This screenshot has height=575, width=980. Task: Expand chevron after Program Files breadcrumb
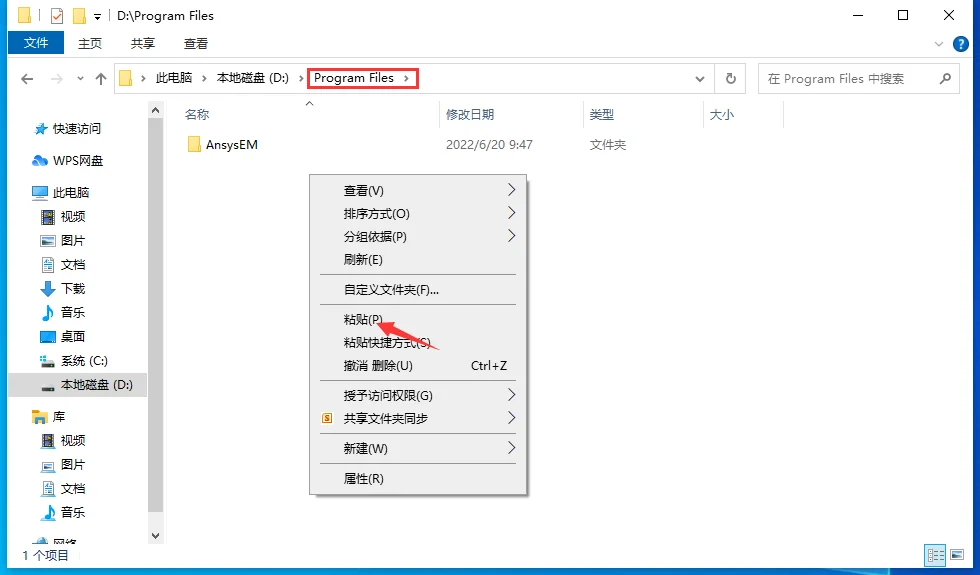click(x=407, y=78)
